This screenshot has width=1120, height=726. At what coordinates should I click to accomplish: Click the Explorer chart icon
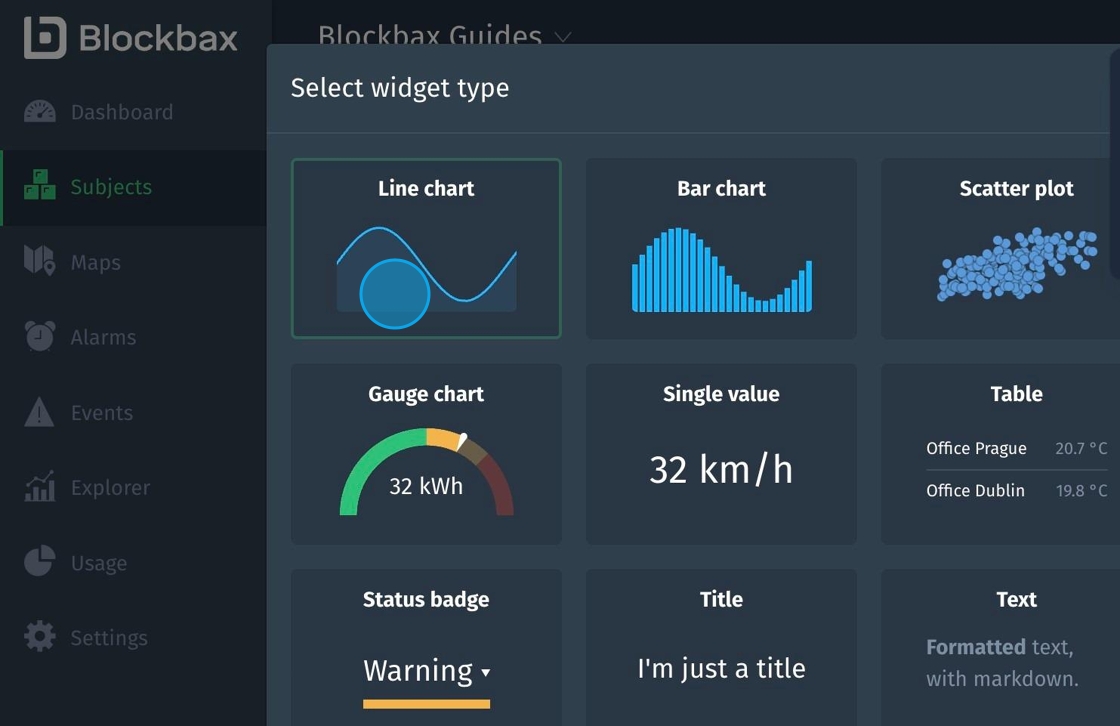(40, 486)
